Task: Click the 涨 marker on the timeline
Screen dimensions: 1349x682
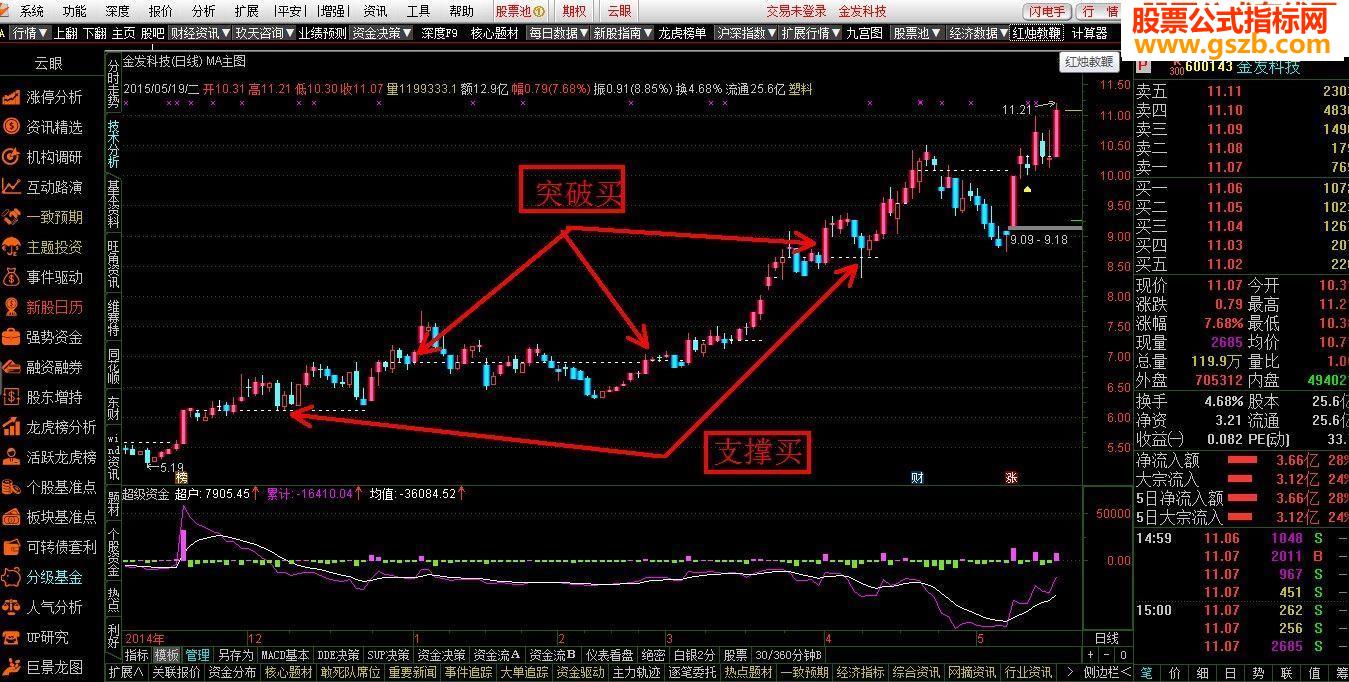Action: tap(1012, 477)
